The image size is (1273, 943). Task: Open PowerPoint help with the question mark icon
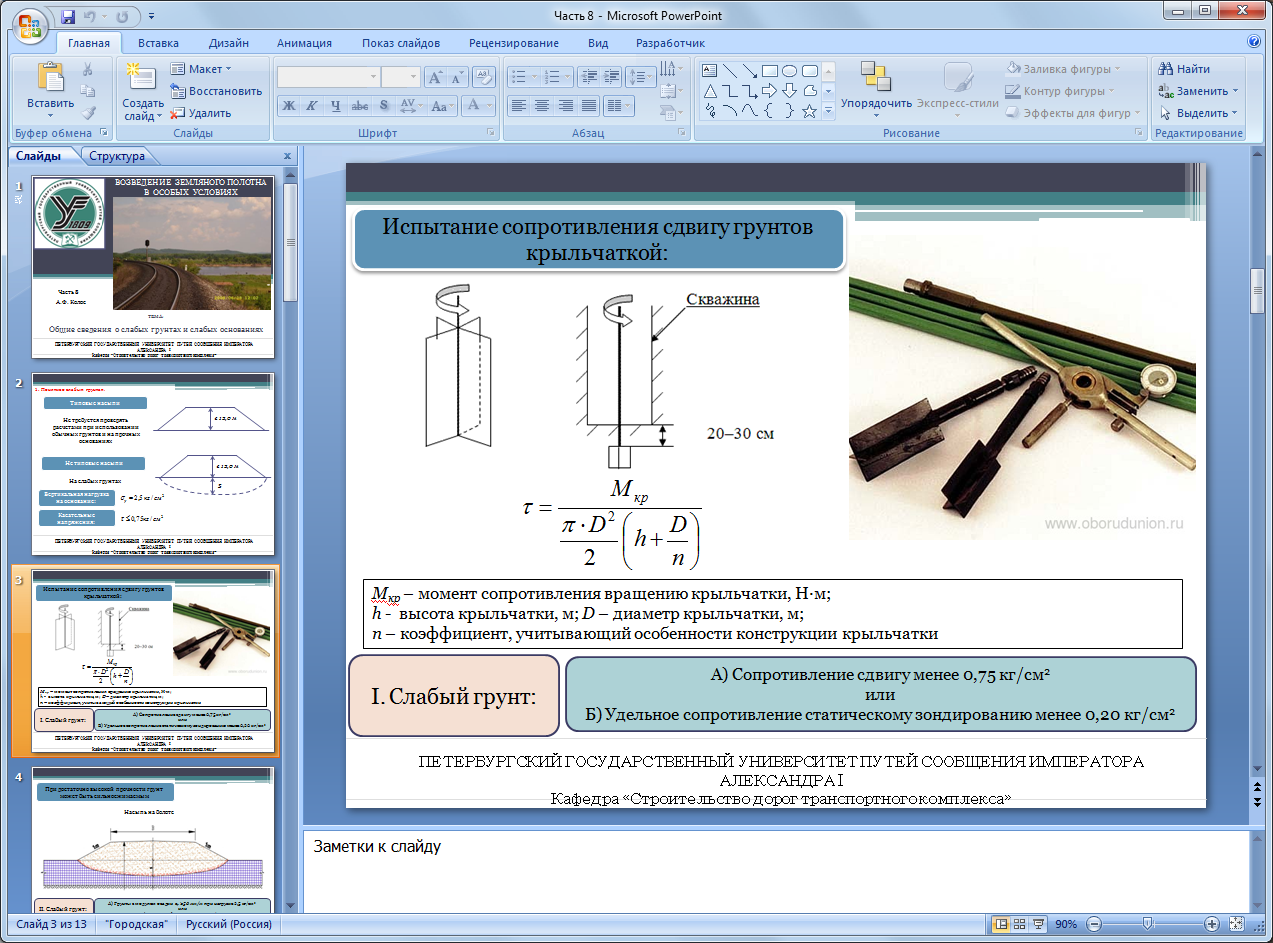click(1254, 42)
